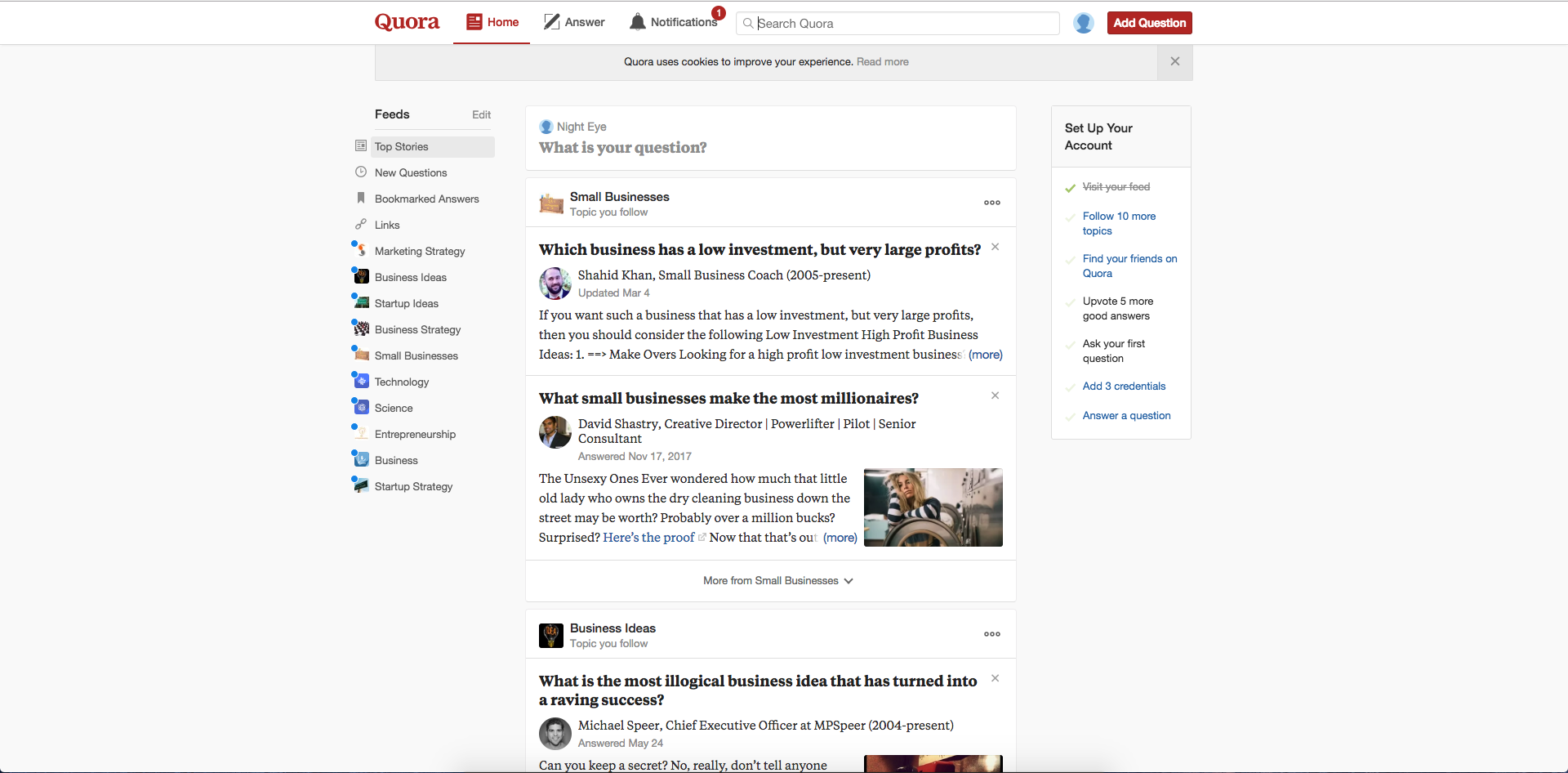Image resolution: width=1568 pixels, height=773 pixels.
Task: Click Find your friends on Quora
Action: (x=1129, y=266)
